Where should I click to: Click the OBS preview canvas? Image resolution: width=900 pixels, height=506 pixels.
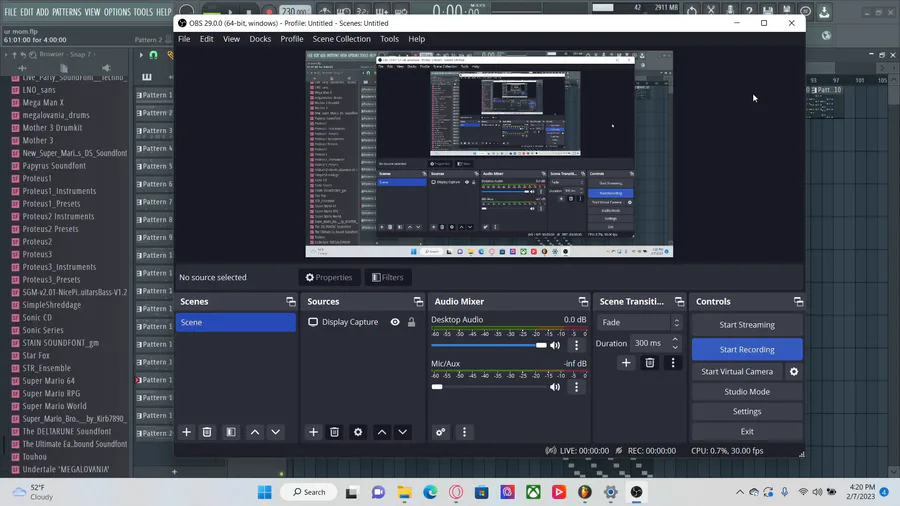pos(489,154)
